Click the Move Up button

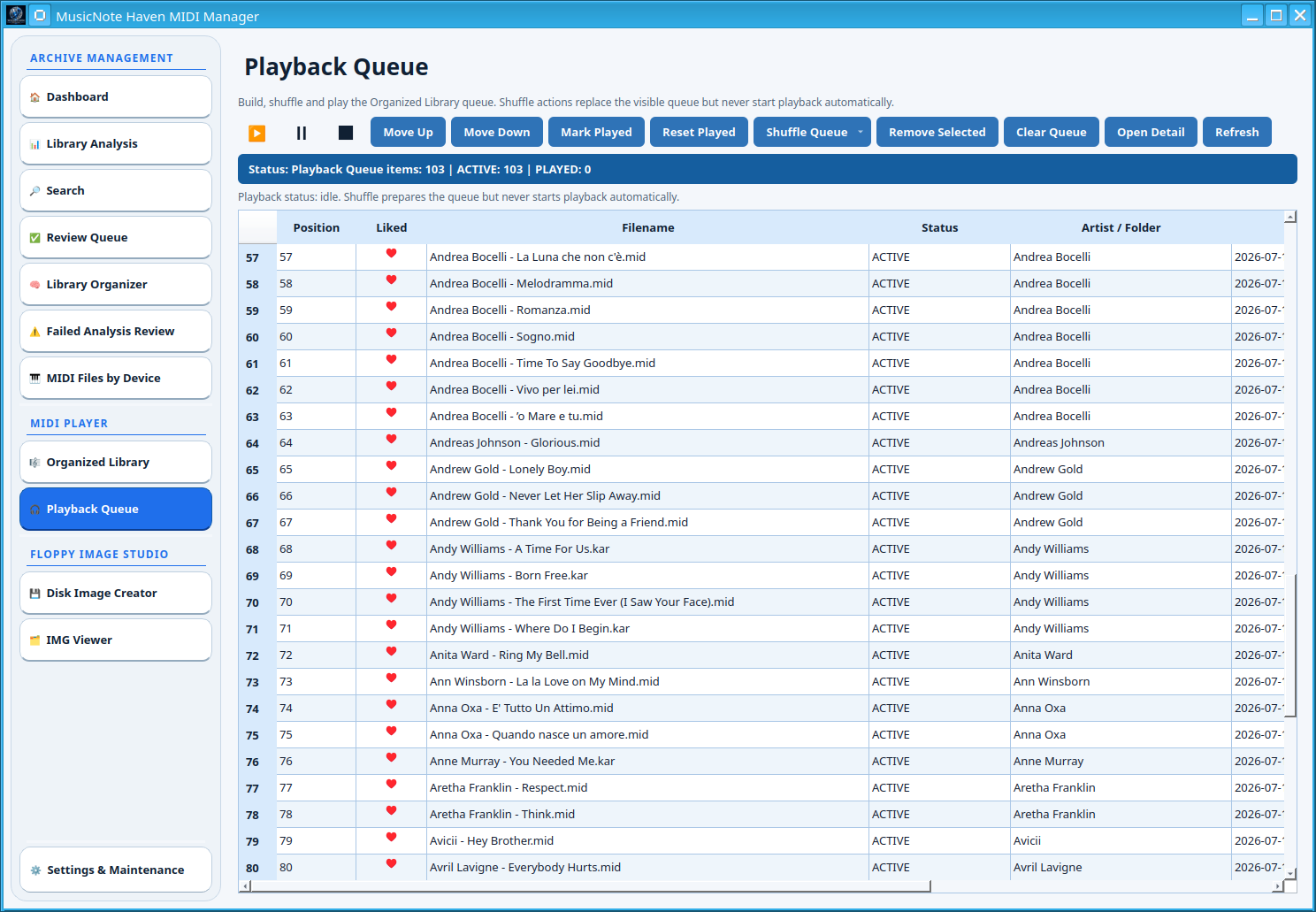pos(408,132)
